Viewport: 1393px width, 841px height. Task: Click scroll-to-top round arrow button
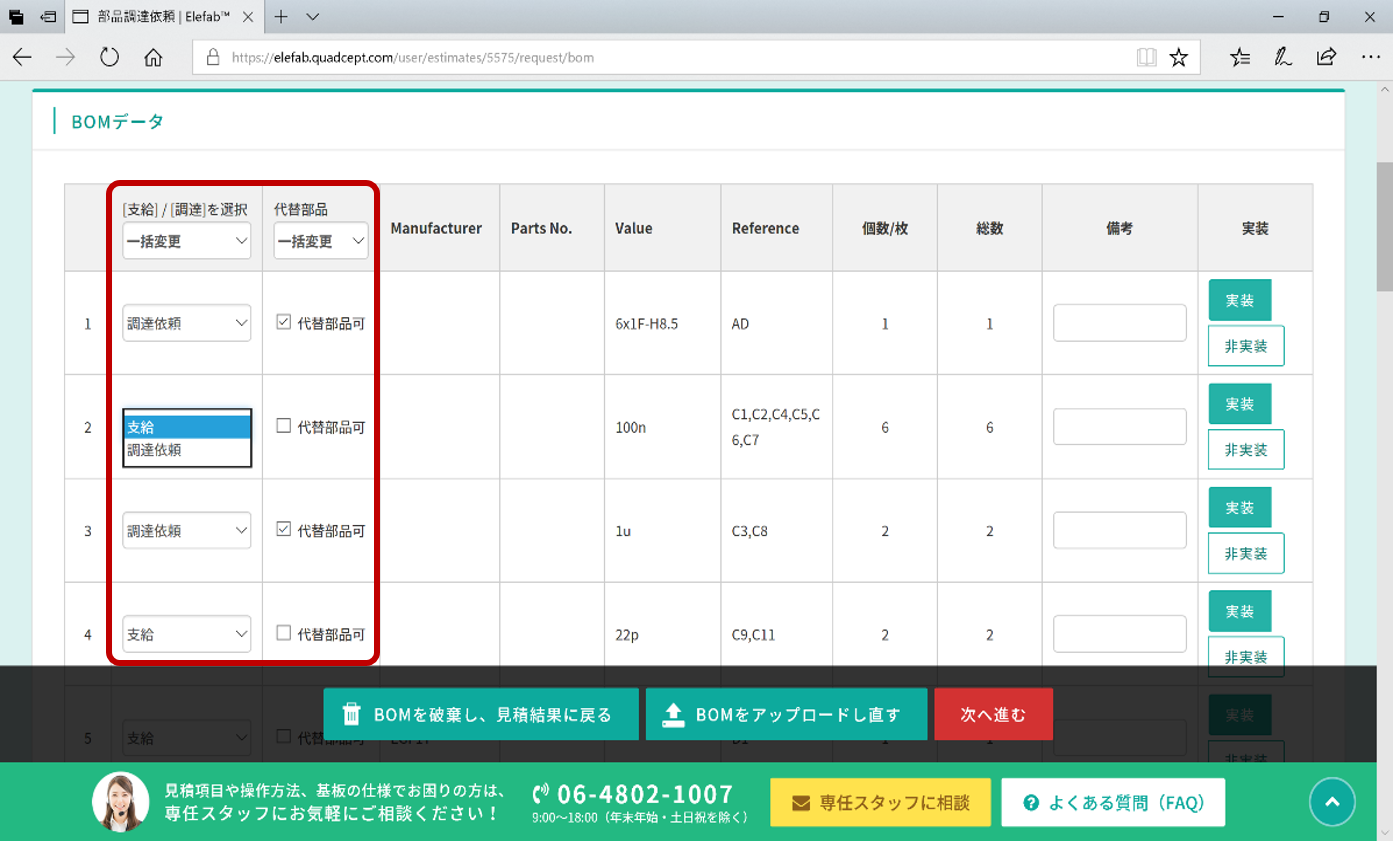click(1332, 802)
